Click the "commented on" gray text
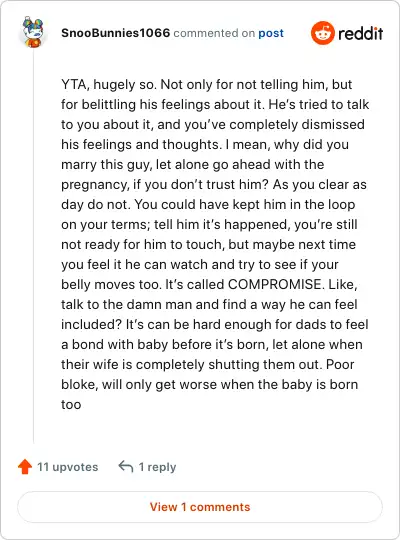 click(214, 33)
